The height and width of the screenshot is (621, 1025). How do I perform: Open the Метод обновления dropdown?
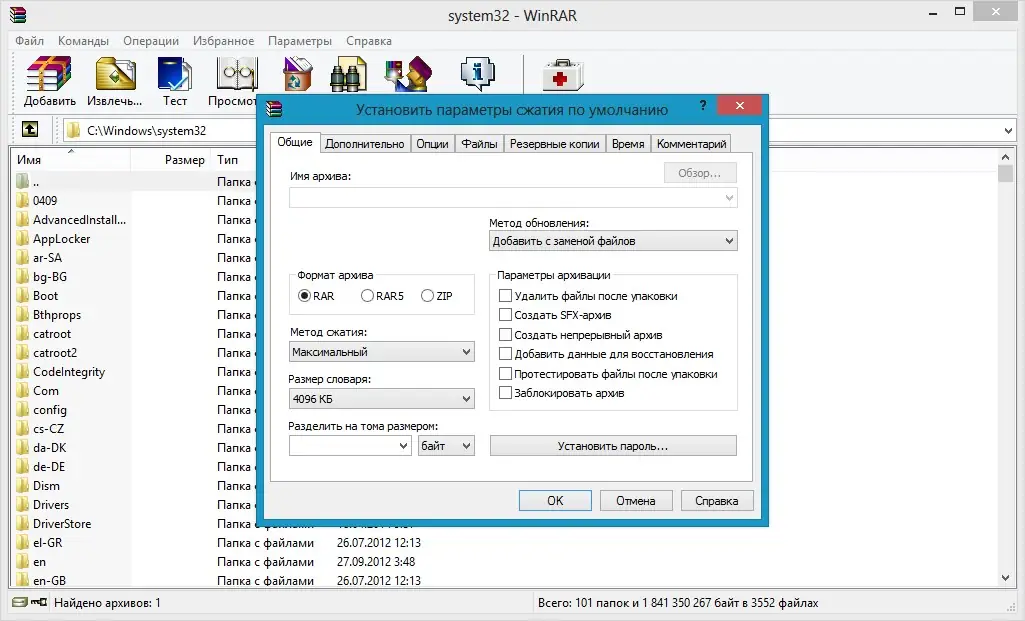point(613,241)
